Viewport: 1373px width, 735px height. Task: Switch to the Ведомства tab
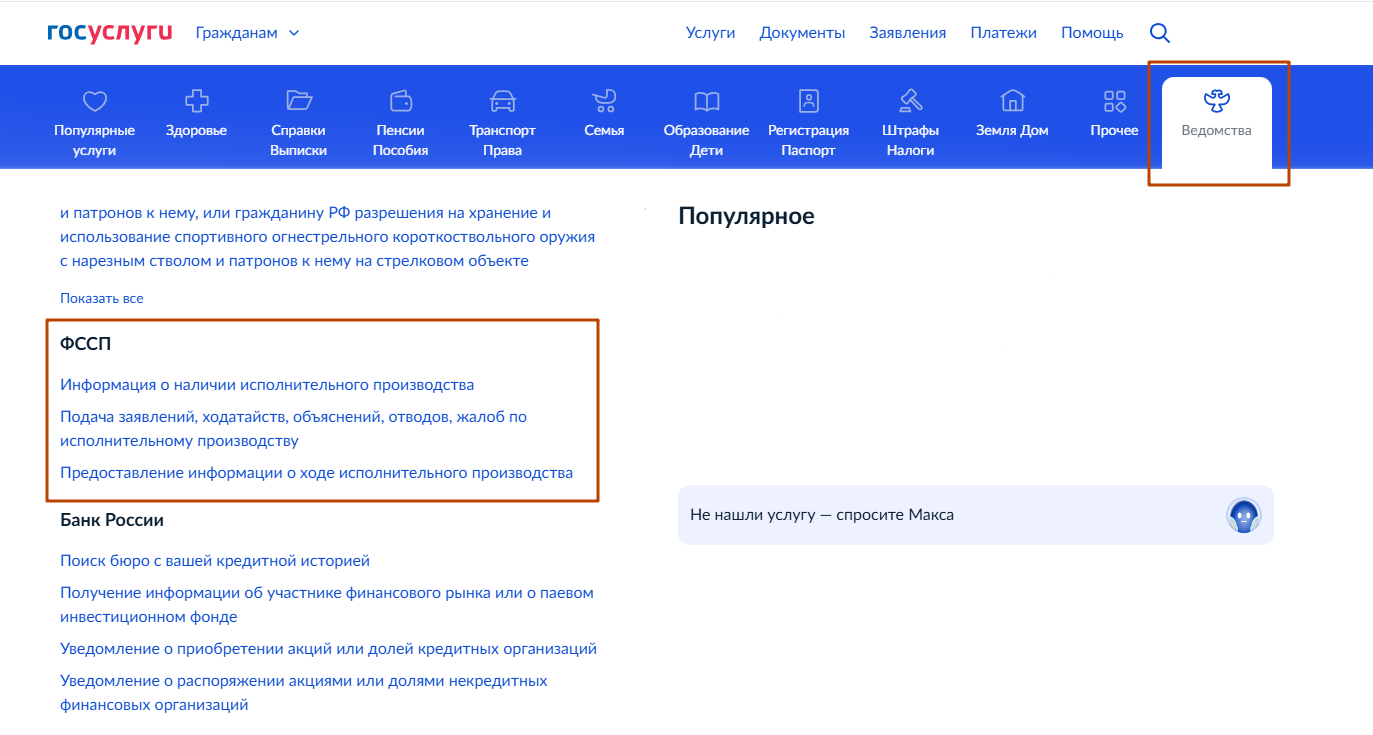point(1216,122)
